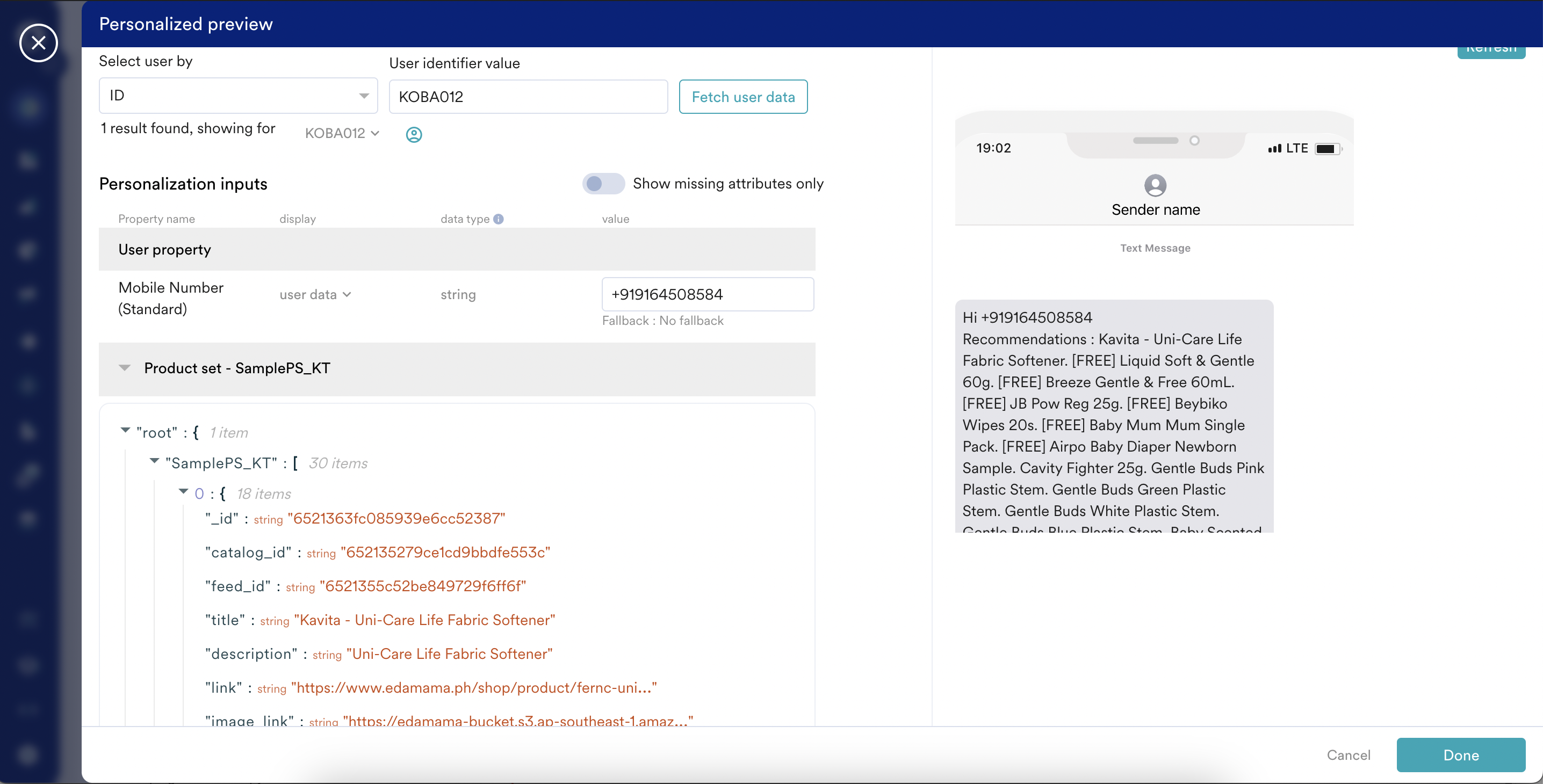This screenshot has width=1543, height=784.
Task: Collapse item 0 in the JSON tree
Action: pyautogui.click(x=183, y=491)
